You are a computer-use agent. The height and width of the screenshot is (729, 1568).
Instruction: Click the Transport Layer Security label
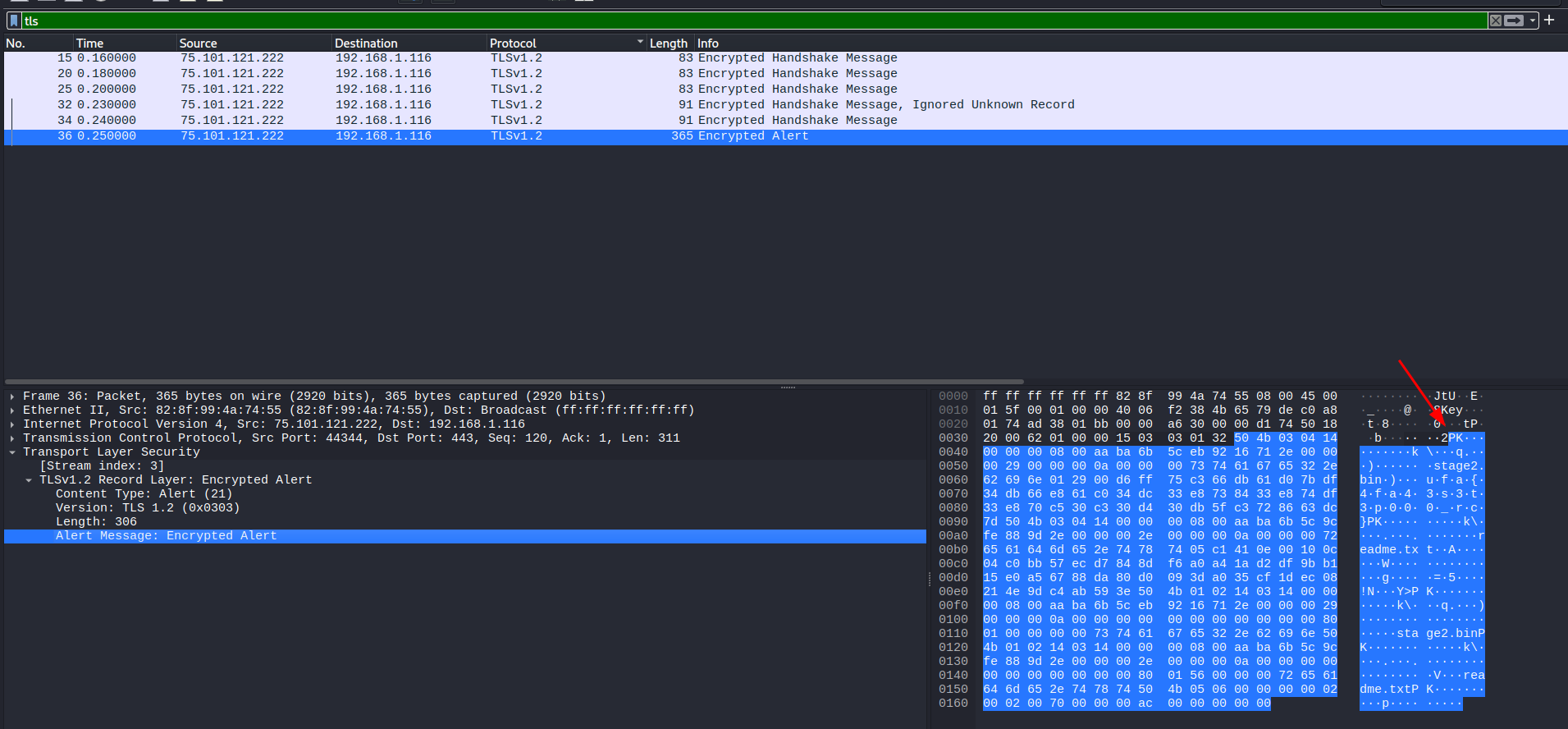(112, 452)
